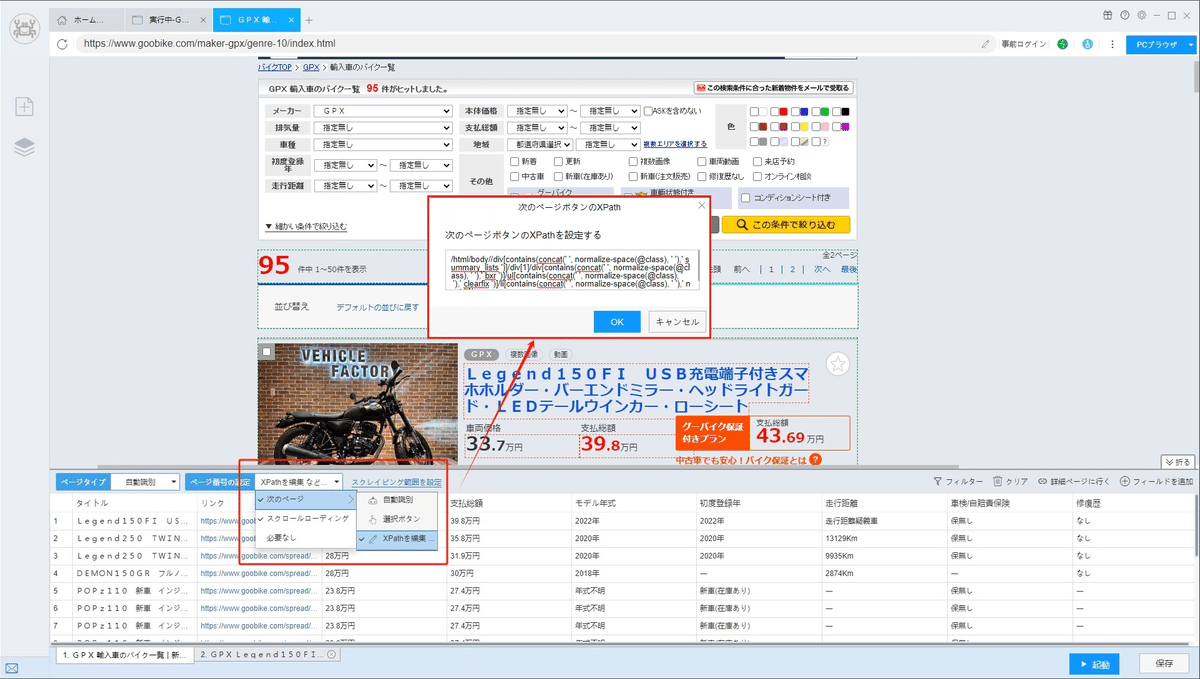Click スクレイピング範囲を設定 link
The height and width of the screenshot is (679, 1200).
point(396,482)
